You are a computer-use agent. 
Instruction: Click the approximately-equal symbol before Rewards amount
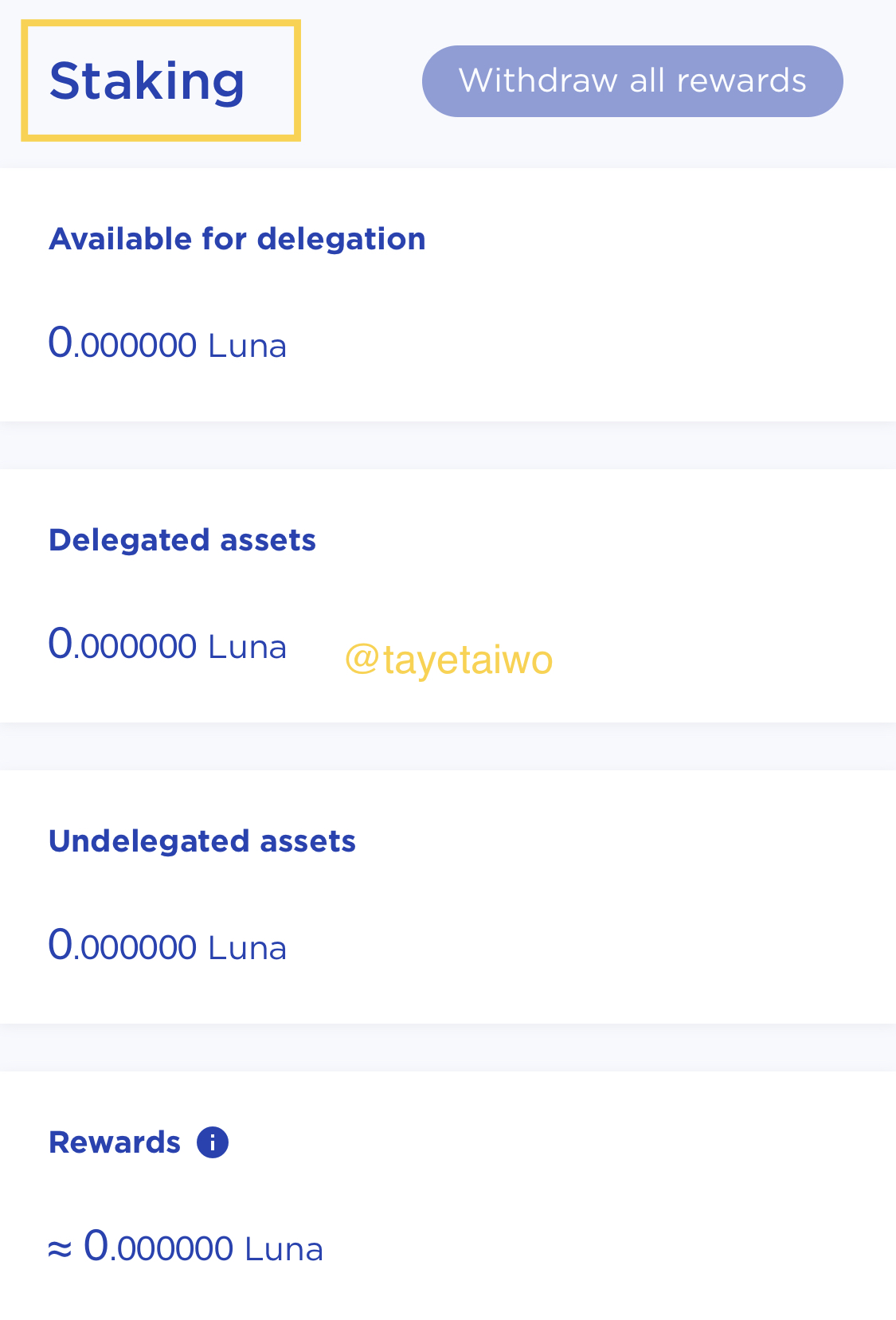click(60, 1249)
